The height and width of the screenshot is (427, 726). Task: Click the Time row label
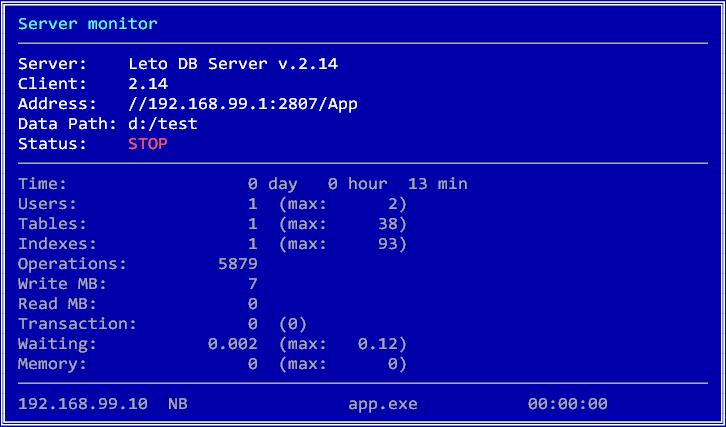point(42,184)
